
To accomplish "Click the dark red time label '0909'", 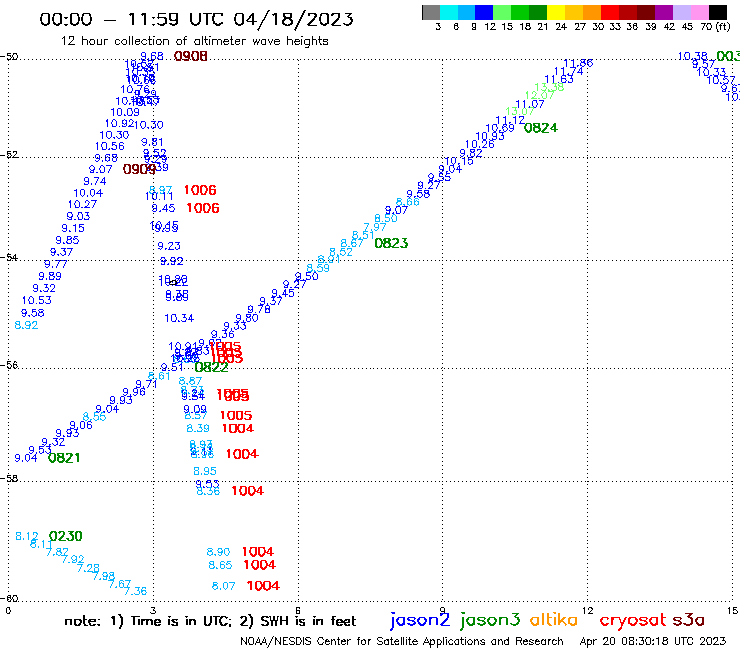I will coord(139,169).
